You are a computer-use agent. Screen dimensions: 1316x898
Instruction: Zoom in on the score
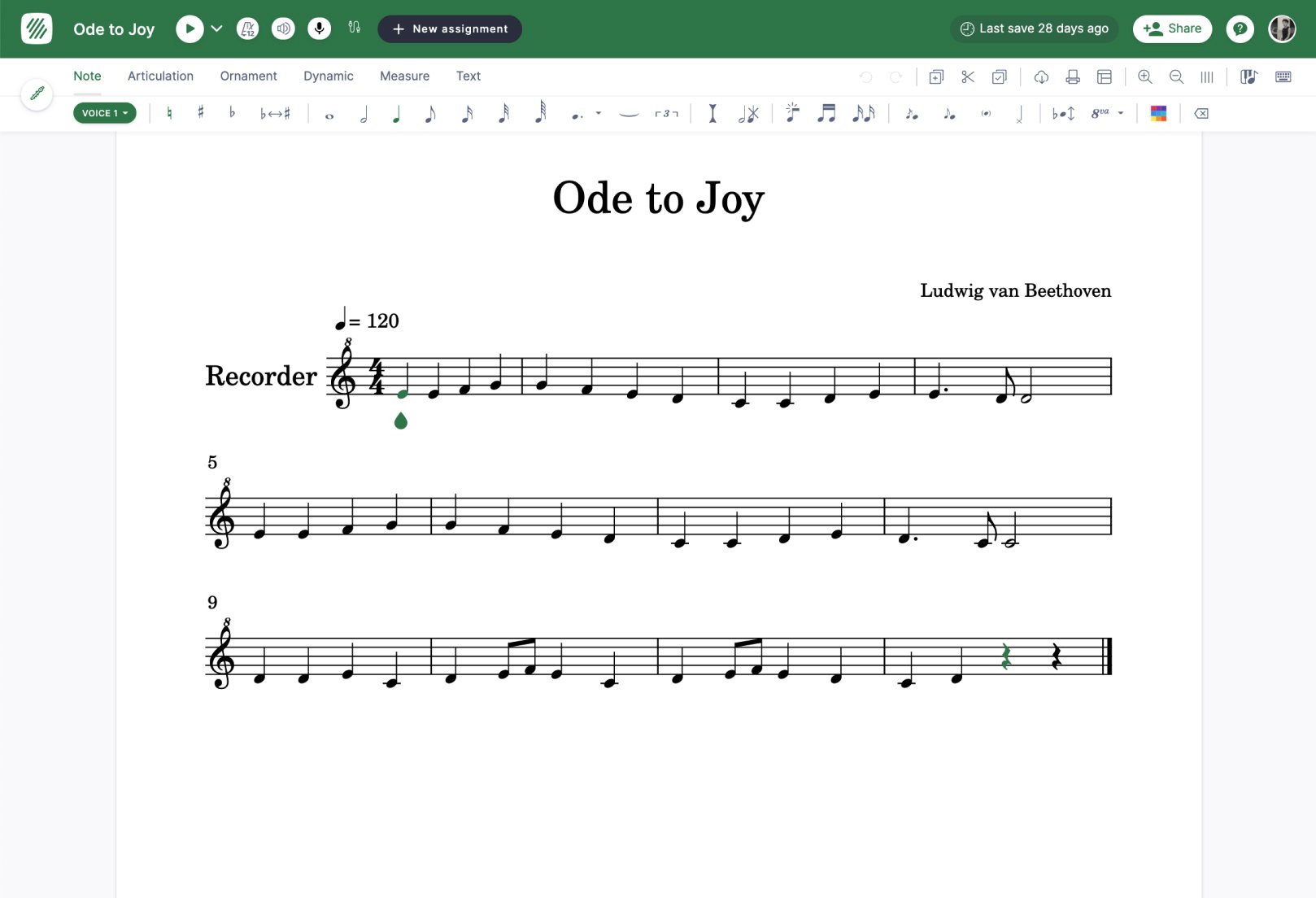pyautogui.click(x=1145, y=77)
